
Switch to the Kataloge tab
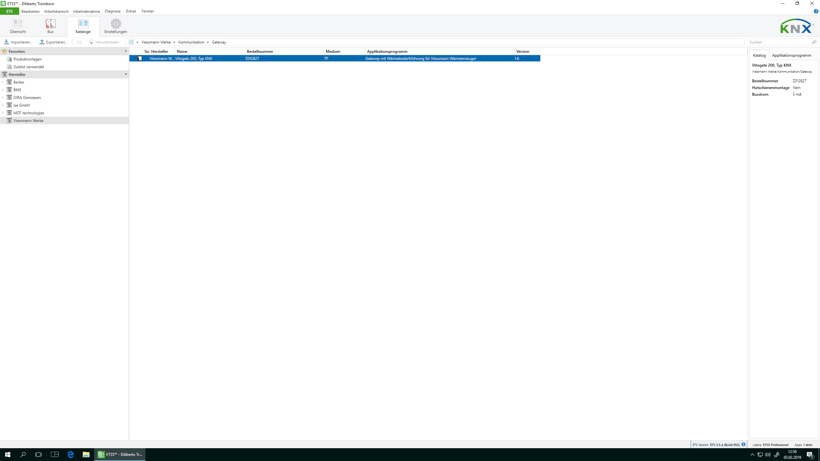tap(83, 26)
